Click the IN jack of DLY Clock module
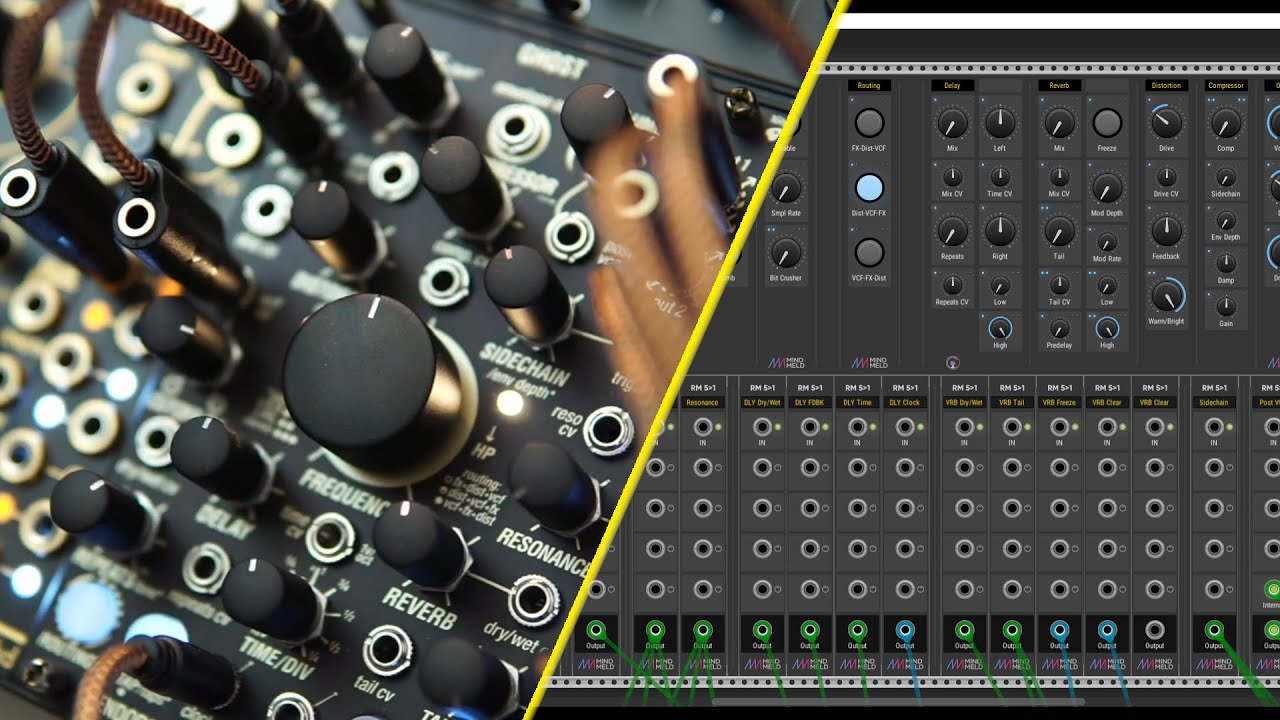The image size is (1280, 720). pos(905,427)
